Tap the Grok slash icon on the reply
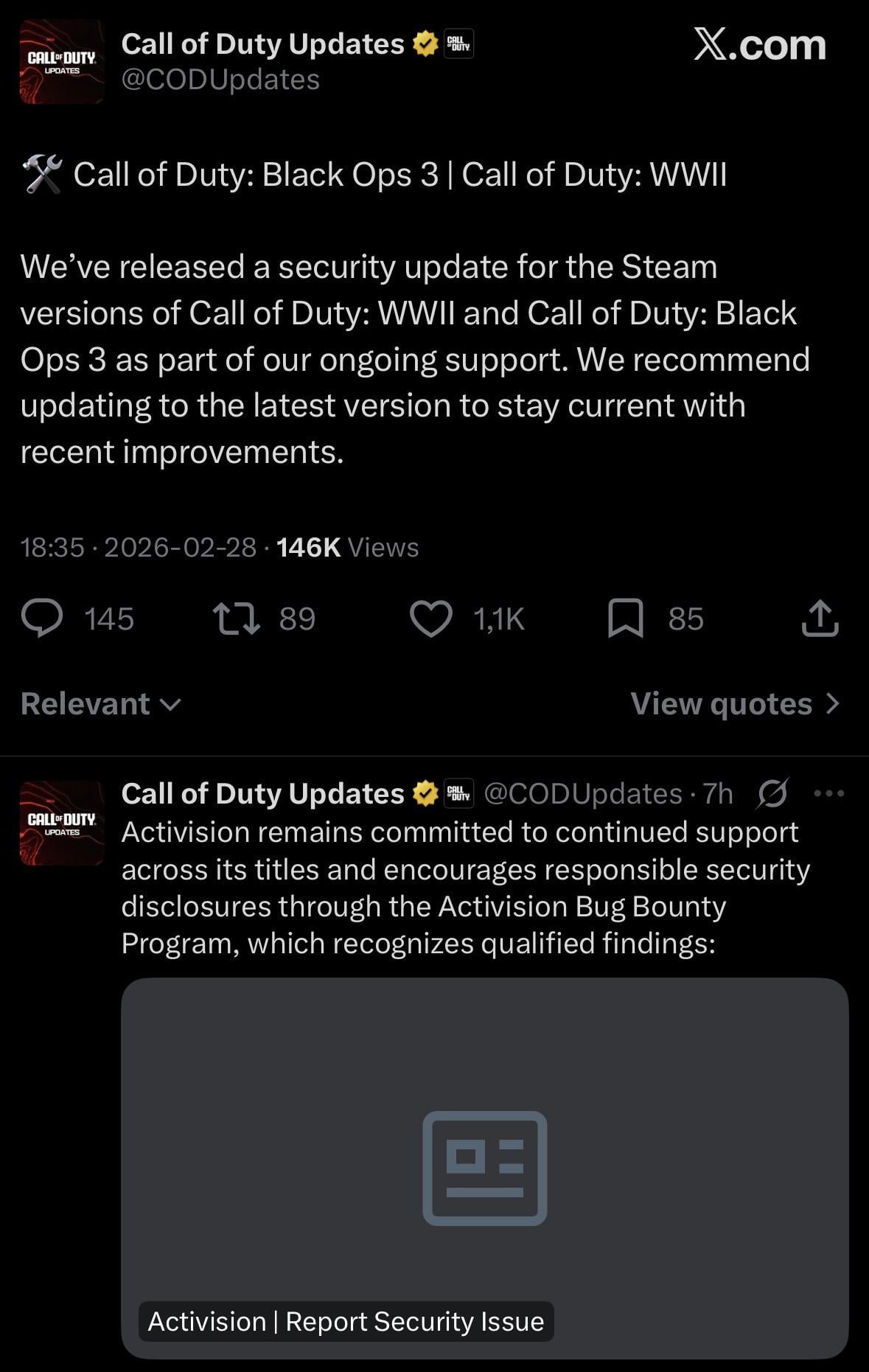 point(772,793)
